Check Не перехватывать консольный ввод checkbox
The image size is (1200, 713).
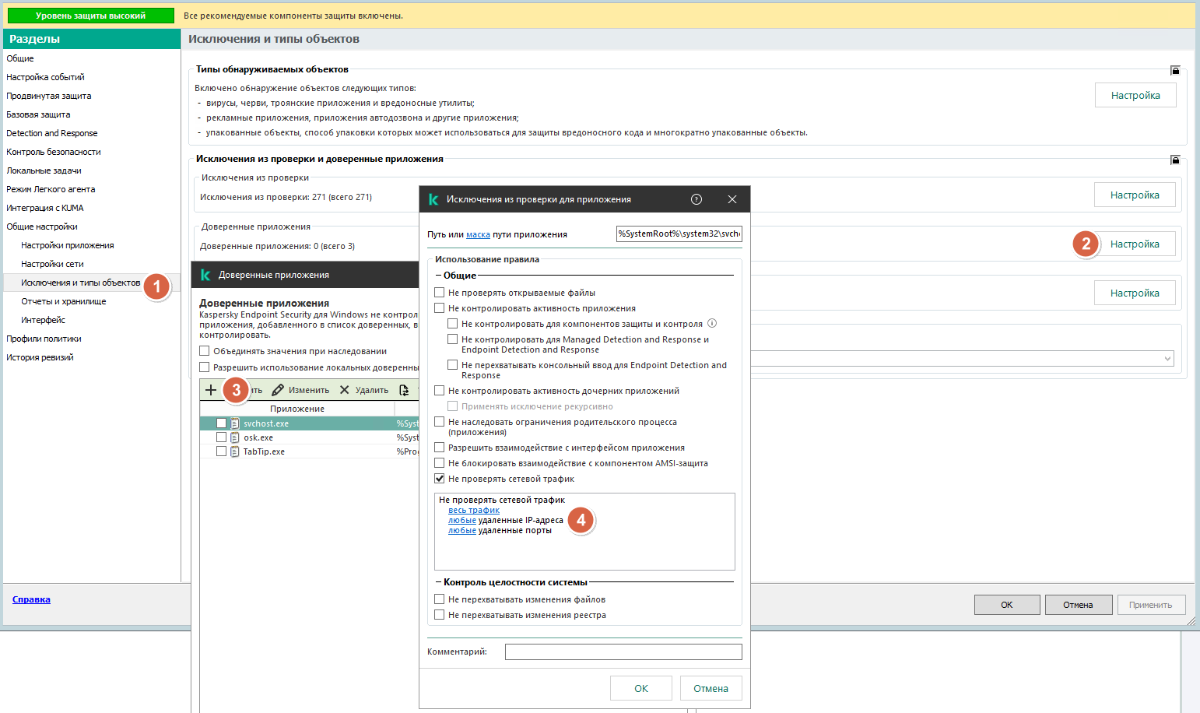(453, 365)
